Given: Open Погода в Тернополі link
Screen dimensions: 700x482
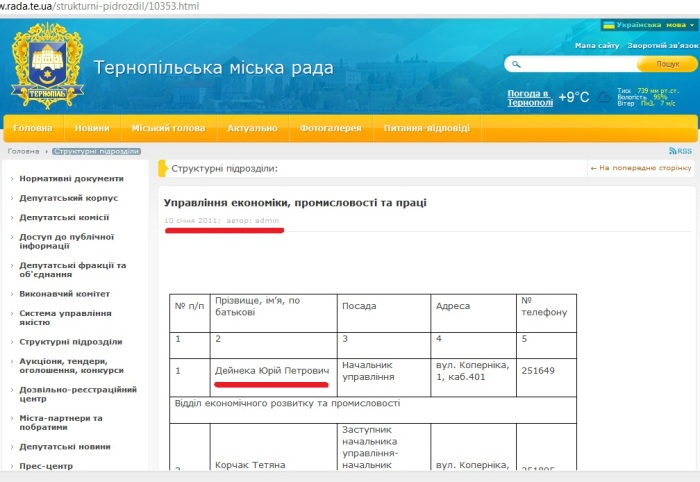Looking at the screenshot, I should pyautogui.click(x=530, y=98).
